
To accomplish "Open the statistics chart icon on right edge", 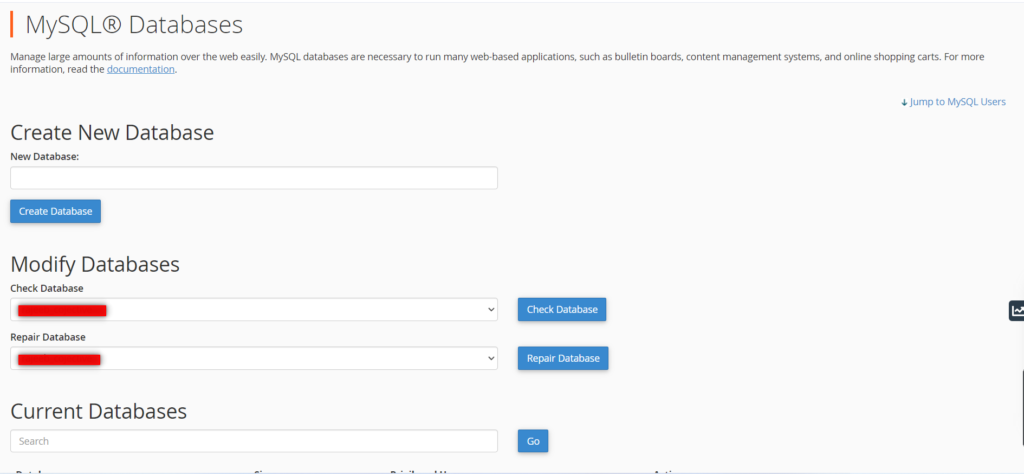I will click(x=1017, y=311).
